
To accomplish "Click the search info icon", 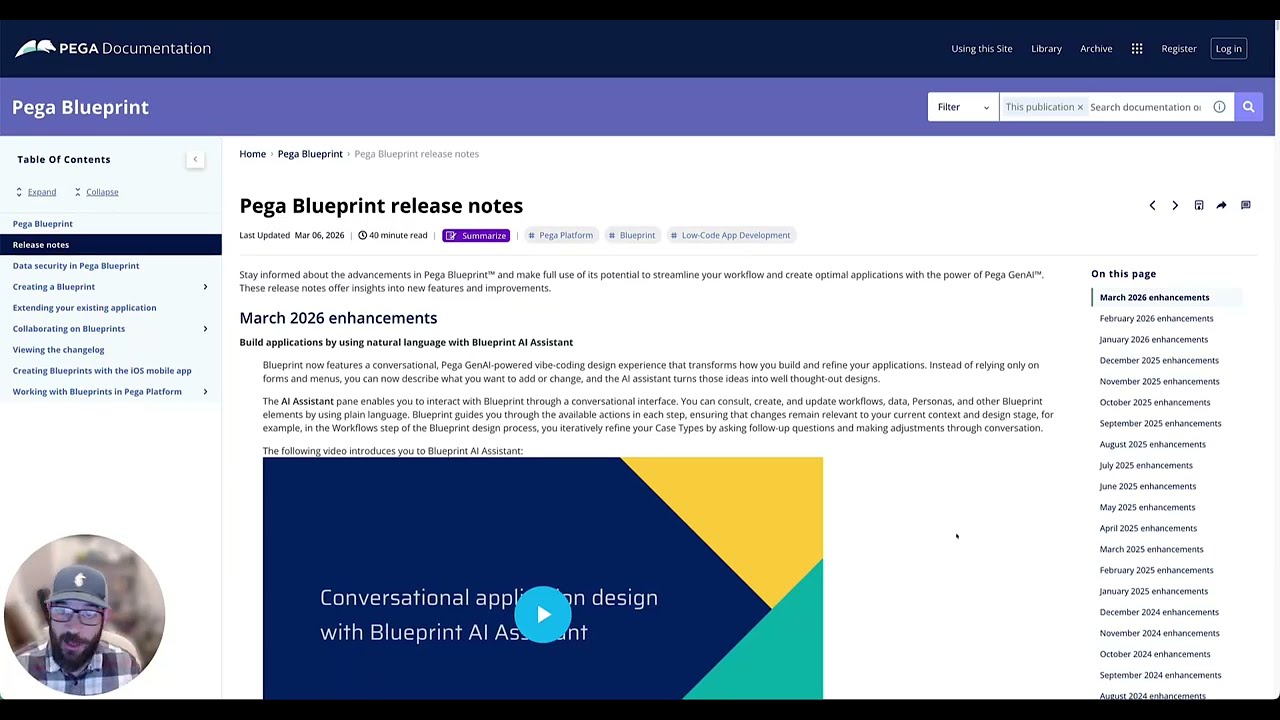I will click(x=1219, y=107).
